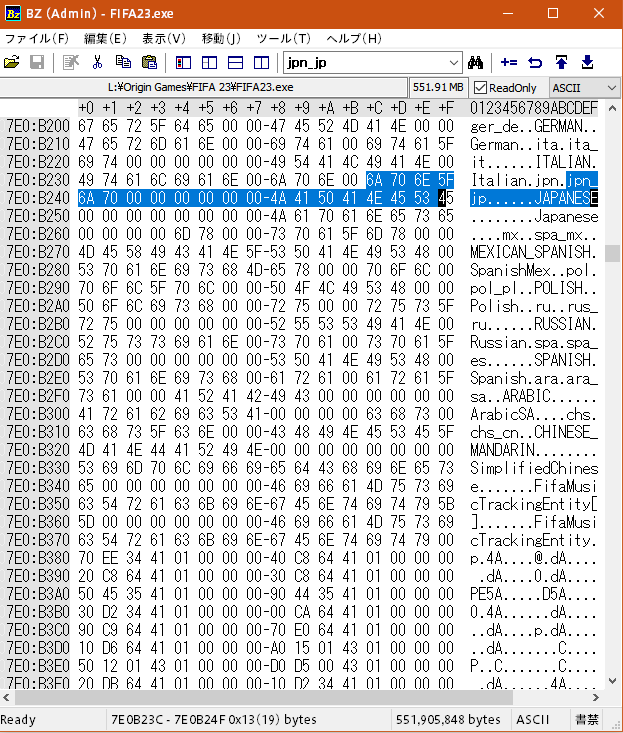Screen dimensions: 623x733
Task: Click the Ready status bar text
Action: point(18,719)
